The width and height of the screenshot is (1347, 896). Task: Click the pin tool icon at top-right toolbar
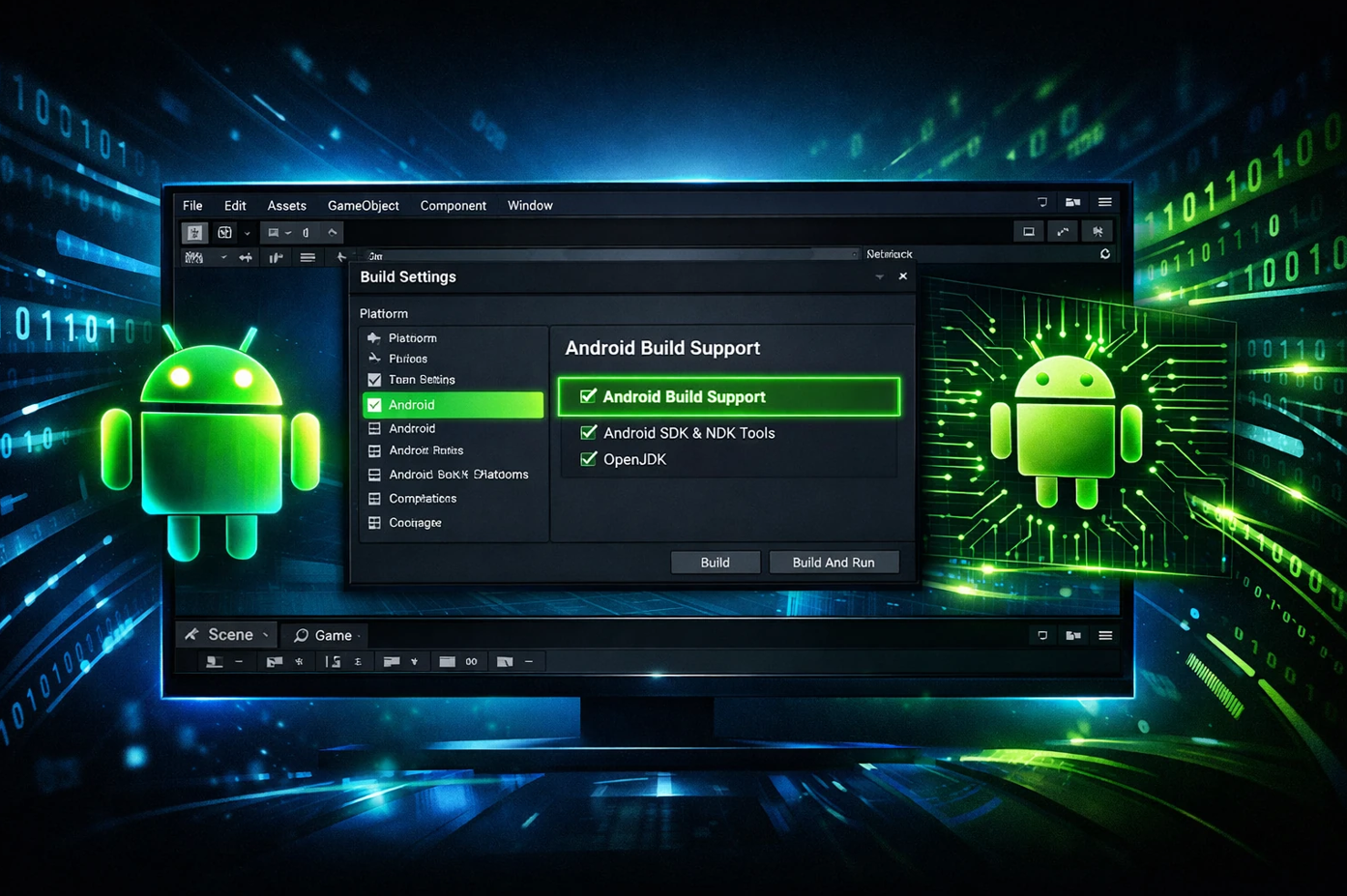pos(1098,232)
